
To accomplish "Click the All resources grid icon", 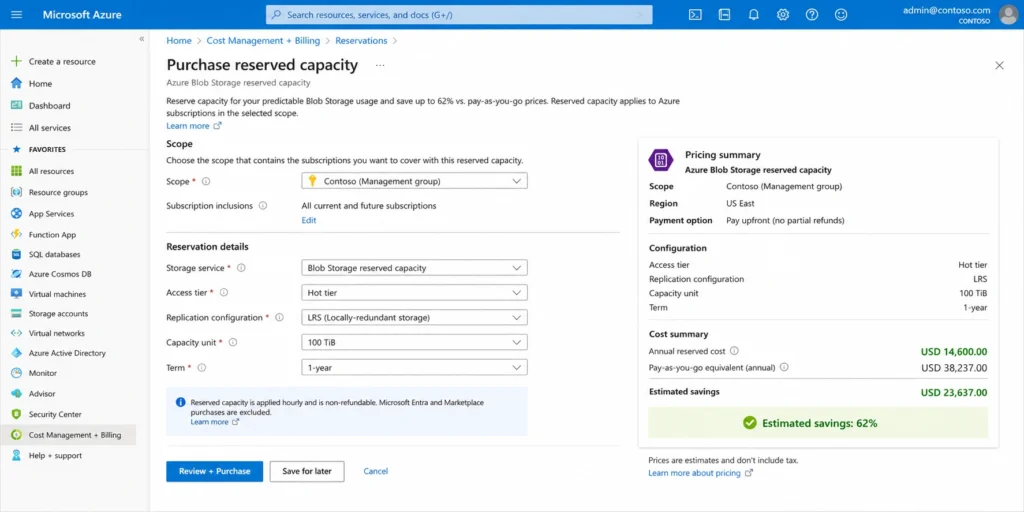I will (x=17, y=171).
